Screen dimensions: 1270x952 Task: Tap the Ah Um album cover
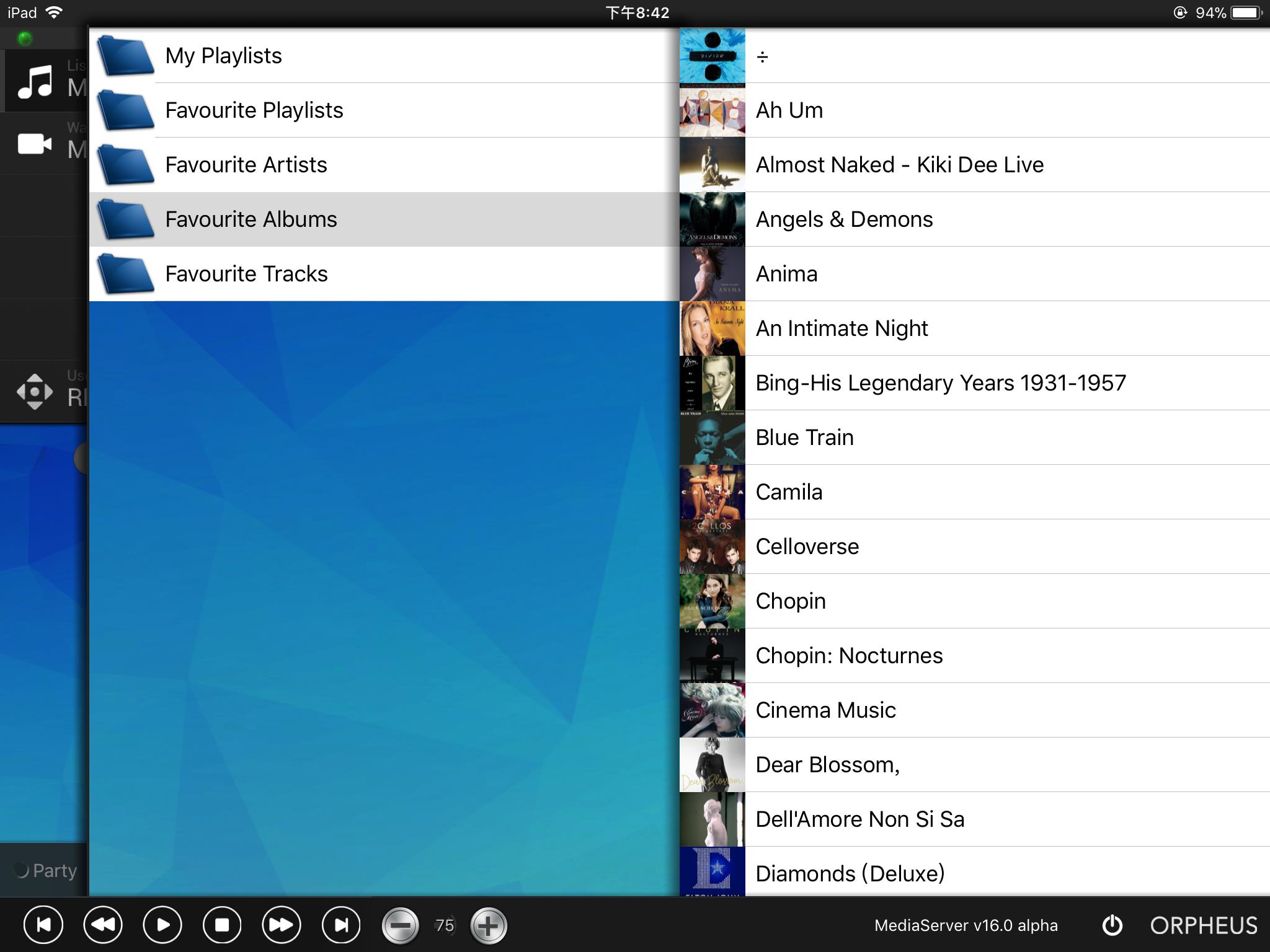(713, 110)
